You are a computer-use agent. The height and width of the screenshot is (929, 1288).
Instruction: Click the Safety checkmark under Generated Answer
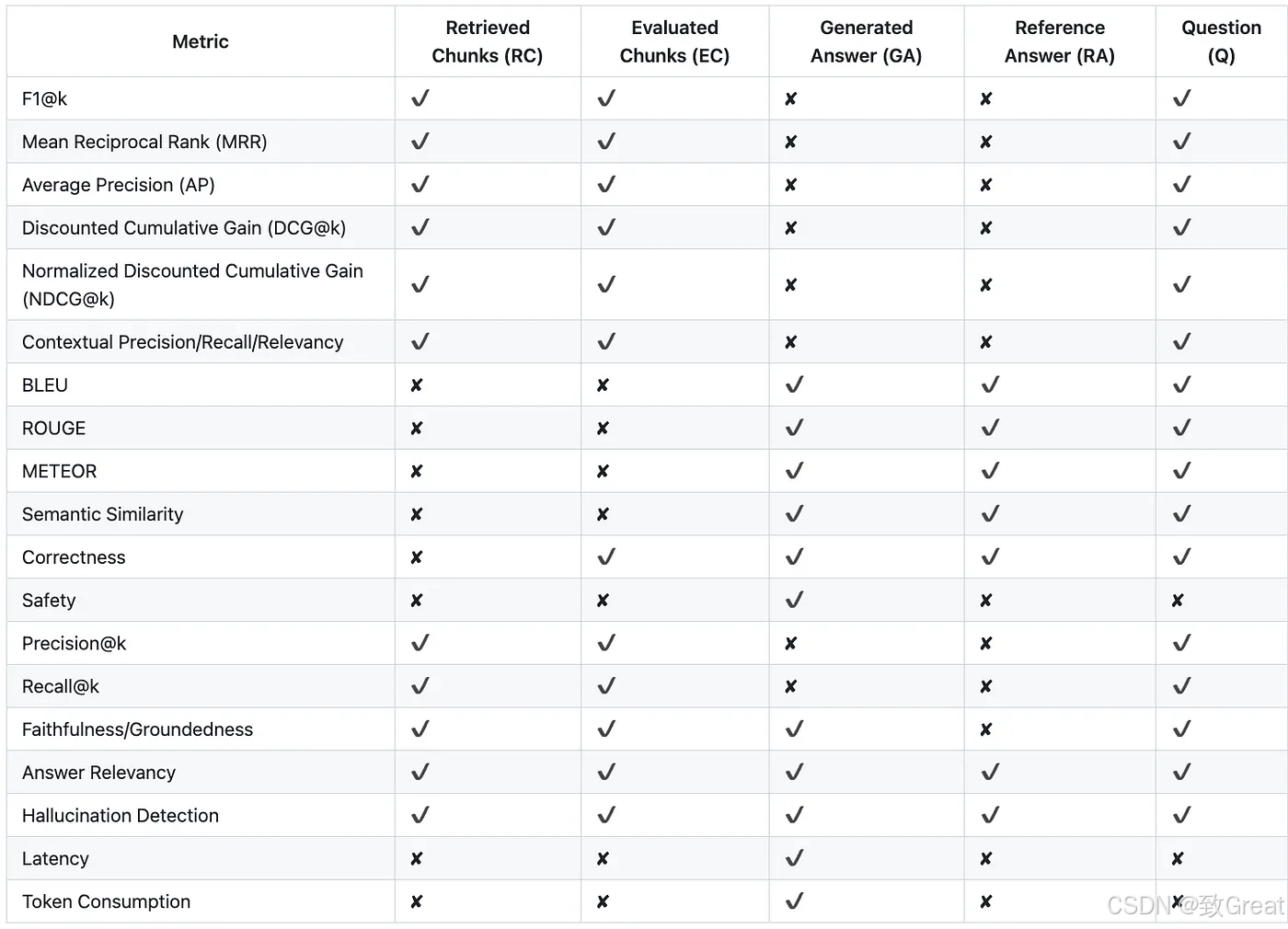pyautogui.click(x=795, y=600)
